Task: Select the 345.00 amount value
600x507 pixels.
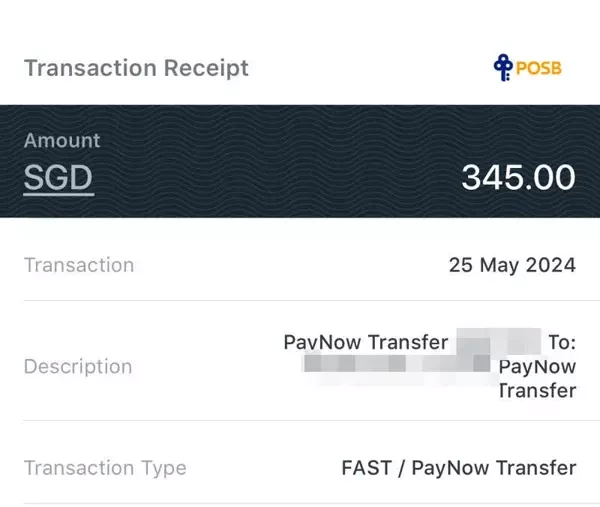Action: (518, 177)
